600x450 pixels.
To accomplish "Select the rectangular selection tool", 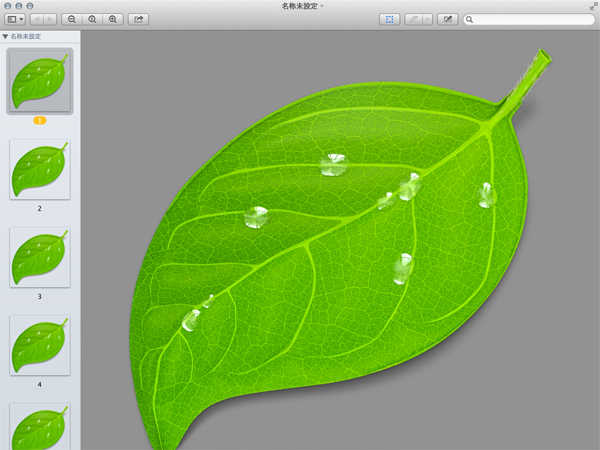I will 389,19.
